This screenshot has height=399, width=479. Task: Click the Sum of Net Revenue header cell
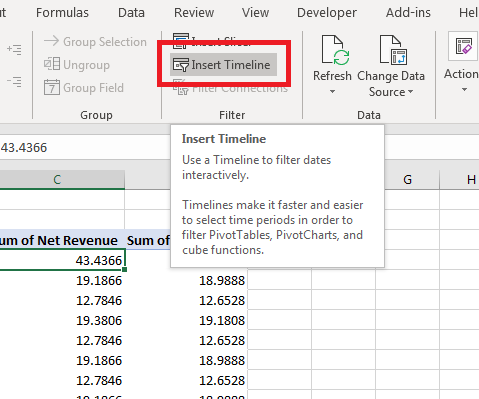pos(62,240)
